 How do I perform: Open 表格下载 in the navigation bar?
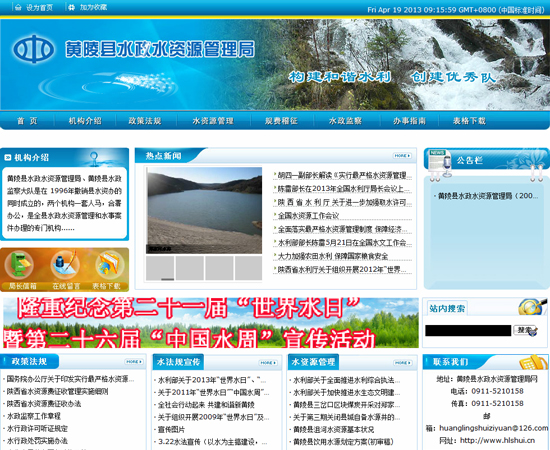[x=469, y=121]
